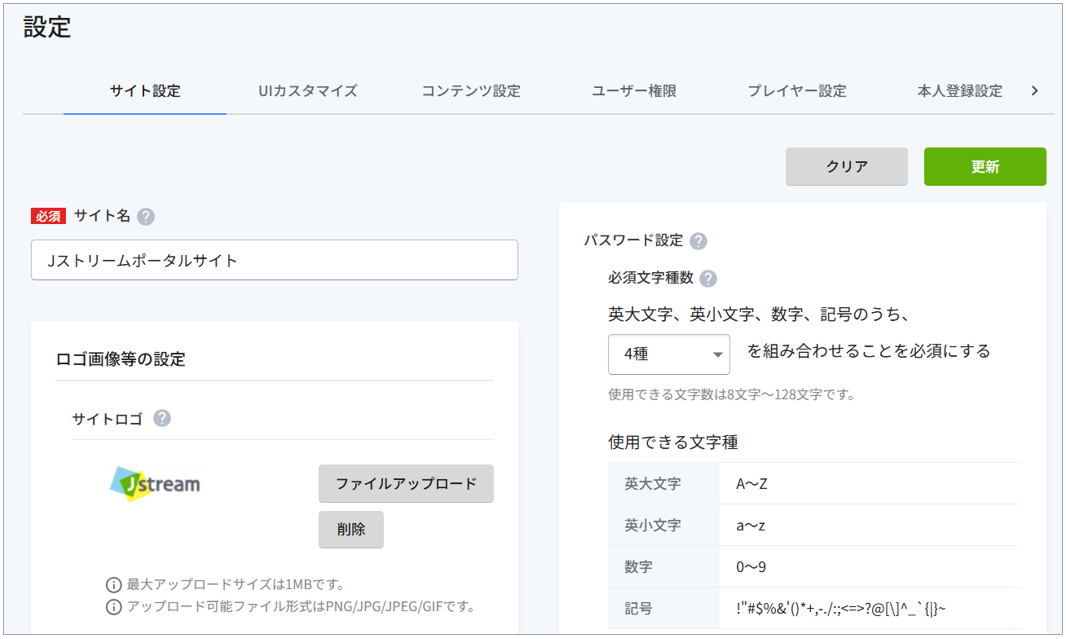
Task: Open 本人登録設定 tab
Action: tap(959, 91)
